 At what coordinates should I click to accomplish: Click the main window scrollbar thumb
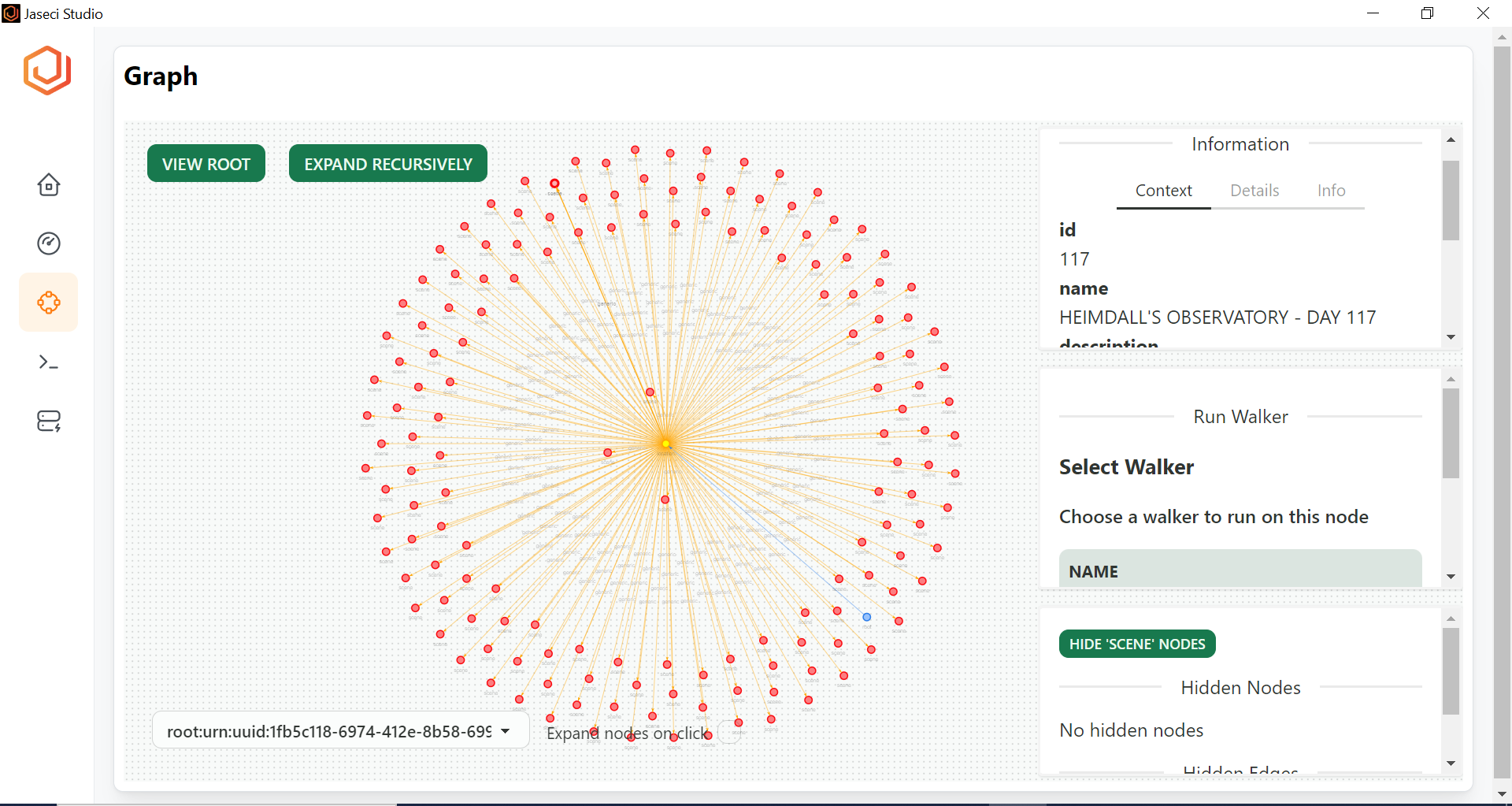tap(1502, 413)
